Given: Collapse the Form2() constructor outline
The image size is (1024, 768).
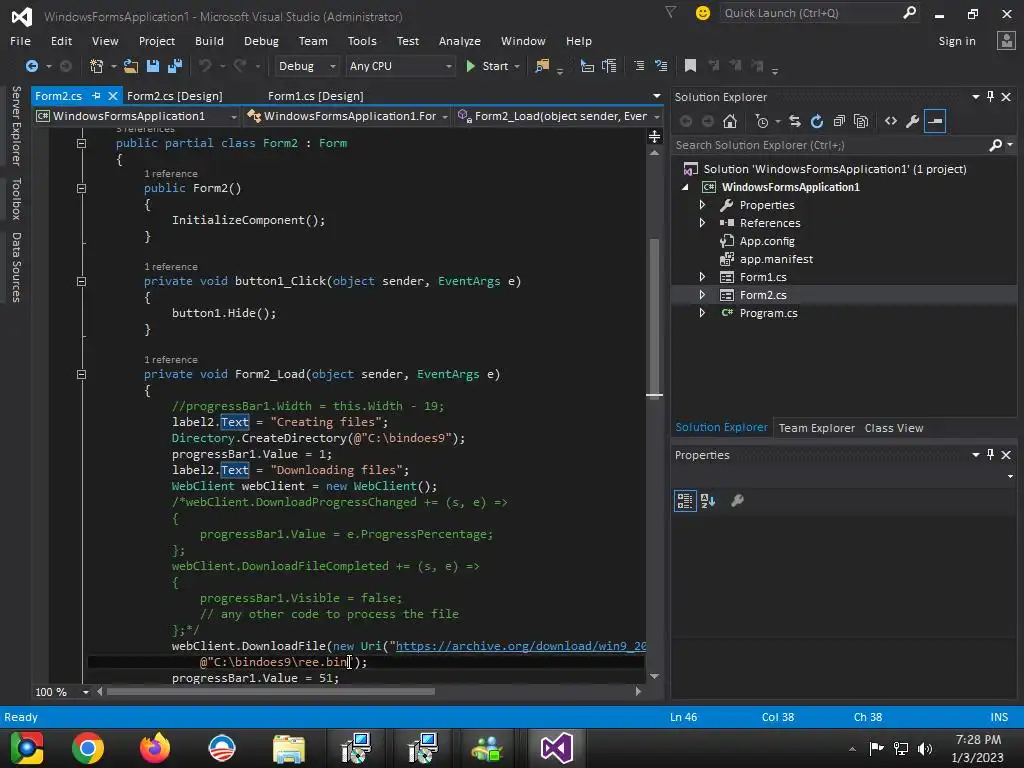Looking at the screenshot, I should click(x=82, y=188).
